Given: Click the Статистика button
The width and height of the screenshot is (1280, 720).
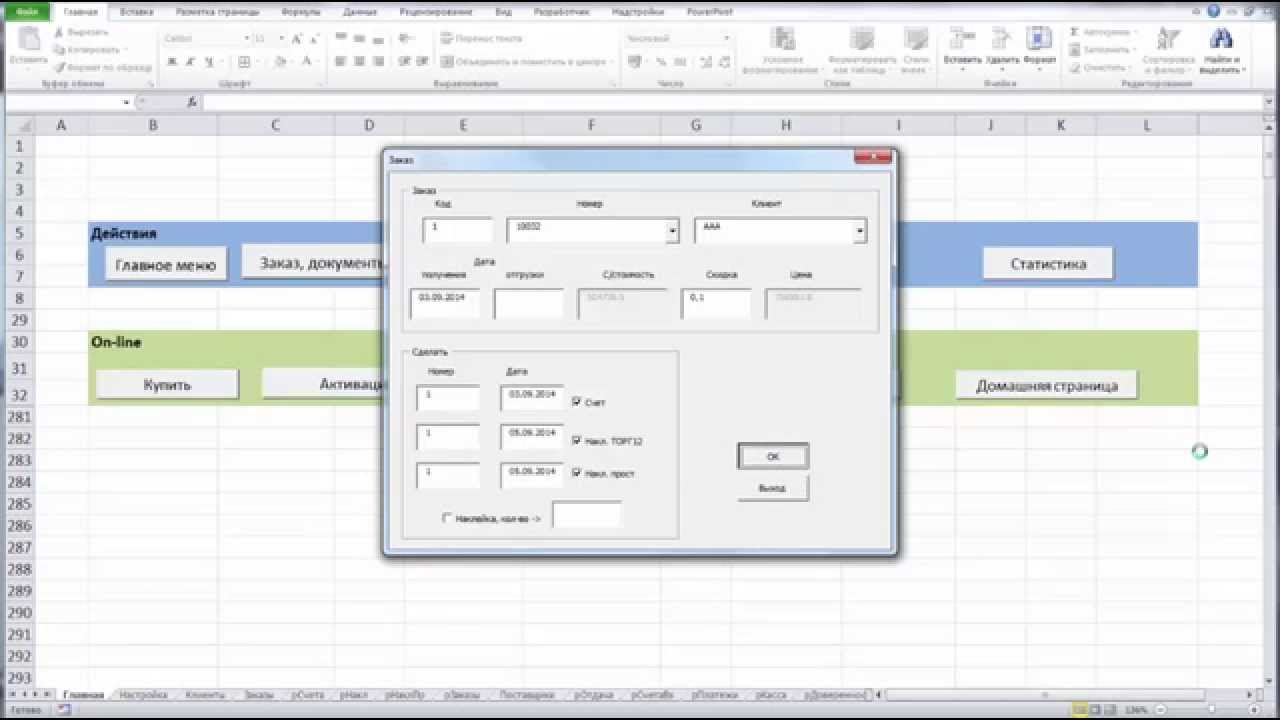Looking at the screenshot, I should tap(1048, 264).
